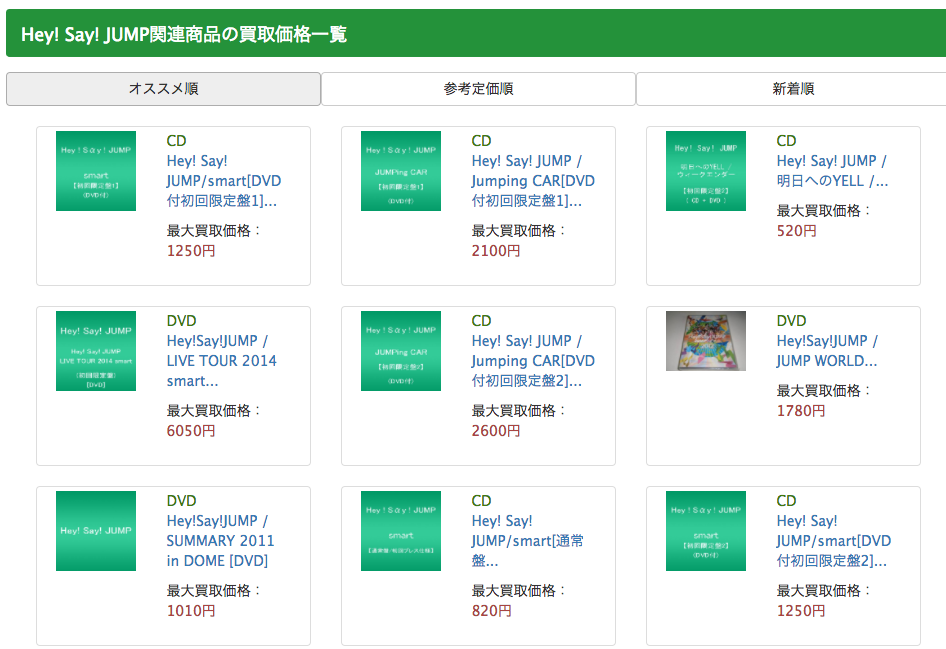Click the LIVE TOUR 2014 smart thumbnail
The image size is (946, 649).
[96, 351]
